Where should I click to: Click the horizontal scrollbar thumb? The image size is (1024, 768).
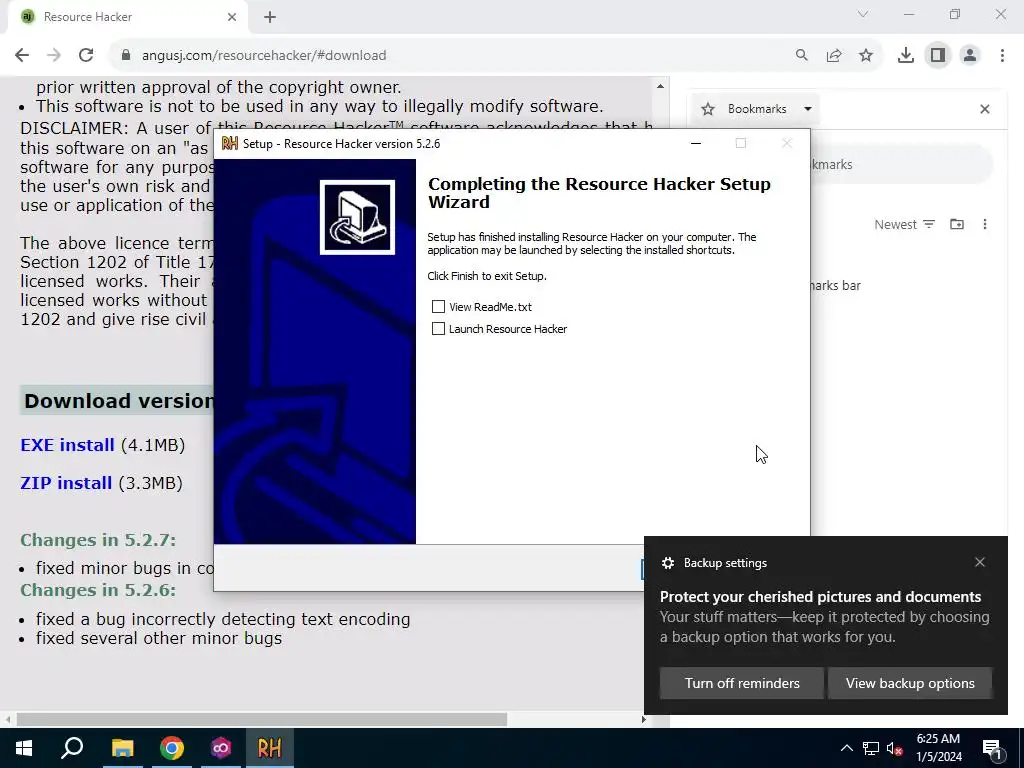(x=261, y=720)
